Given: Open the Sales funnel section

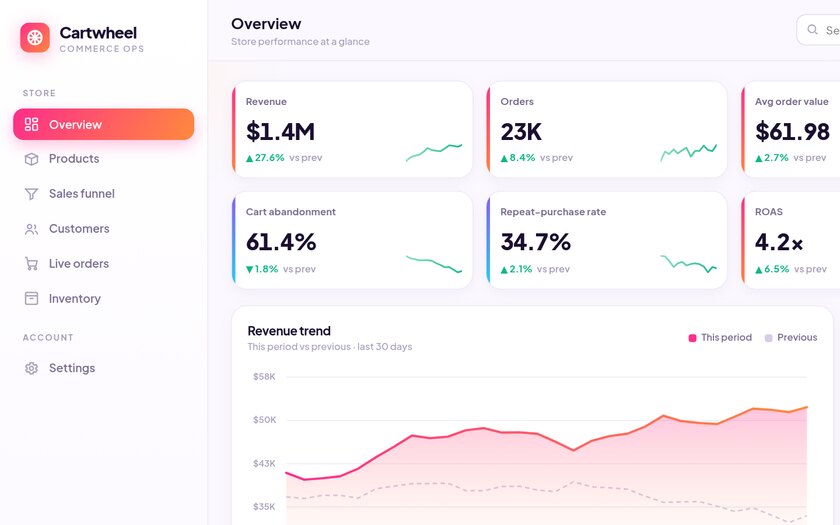Looking at the screenshot, I should (x=103, y=194).
